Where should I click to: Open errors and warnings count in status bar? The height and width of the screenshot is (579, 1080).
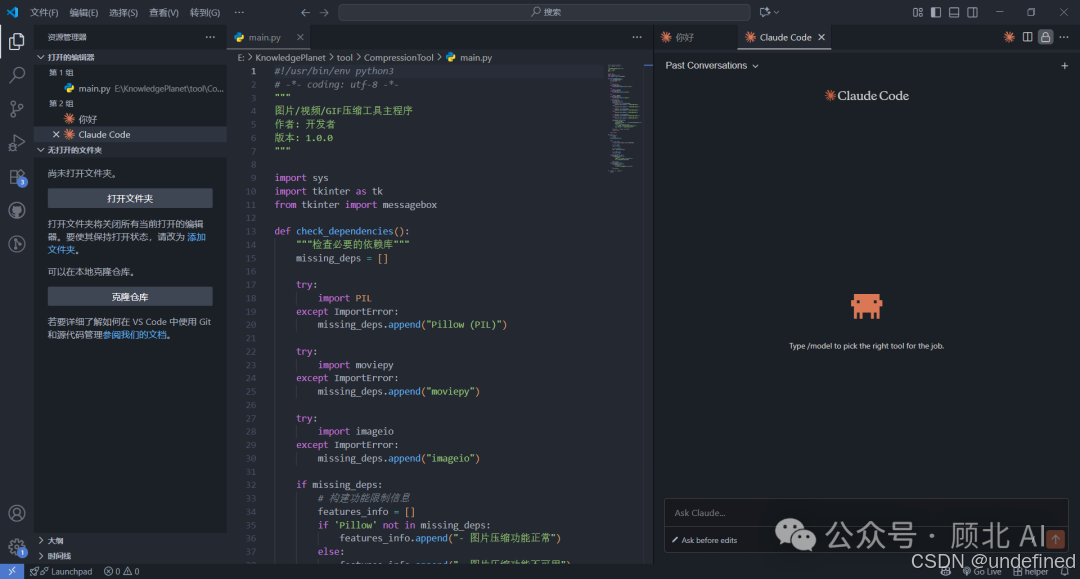click(x=121, y=571)
